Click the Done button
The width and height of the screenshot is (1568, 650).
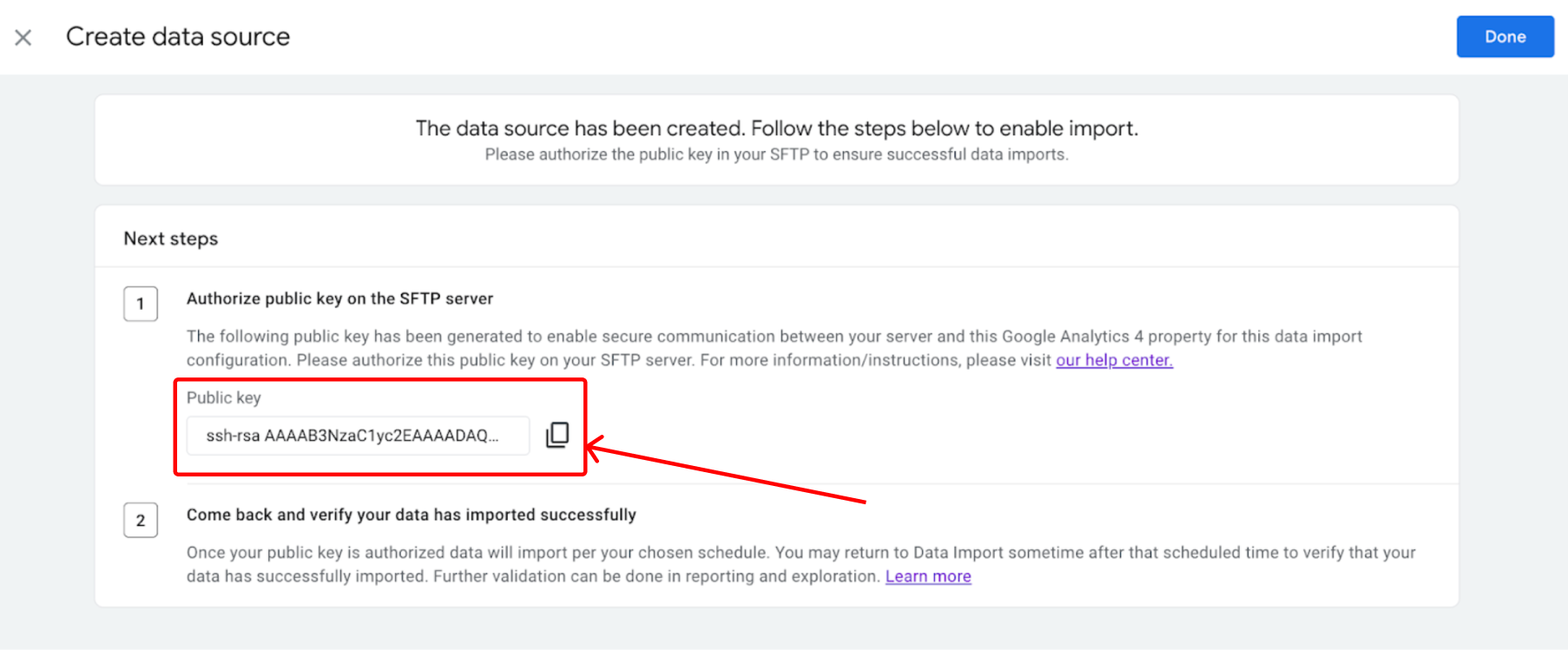pos(1505,36)
